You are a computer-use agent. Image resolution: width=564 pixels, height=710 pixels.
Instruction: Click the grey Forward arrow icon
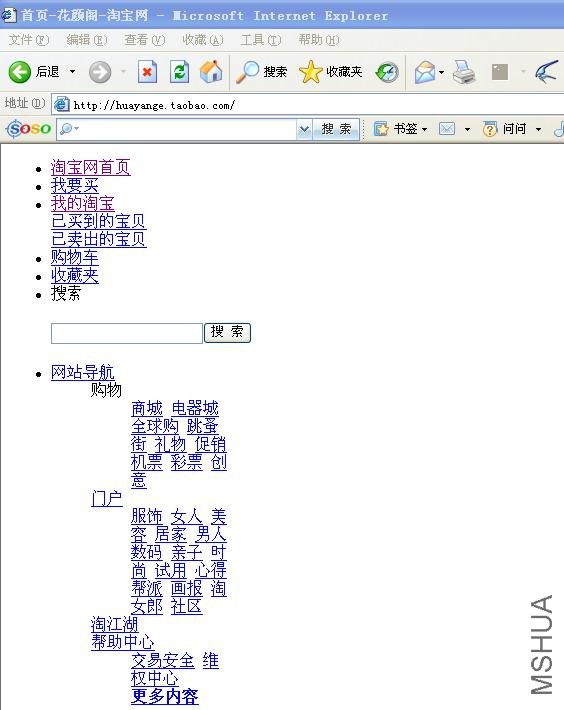coord(100,72)
